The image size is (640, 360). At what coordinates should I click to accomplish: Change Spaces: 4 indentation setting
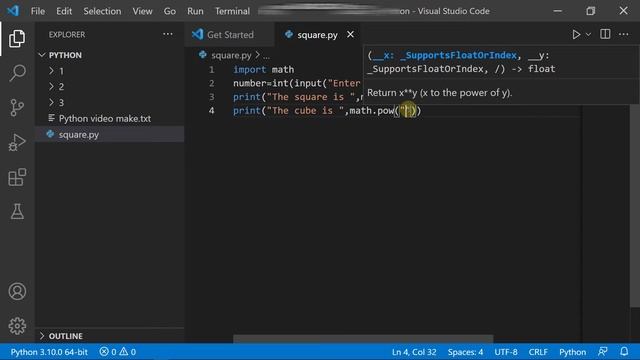click(x=465, y=351)
